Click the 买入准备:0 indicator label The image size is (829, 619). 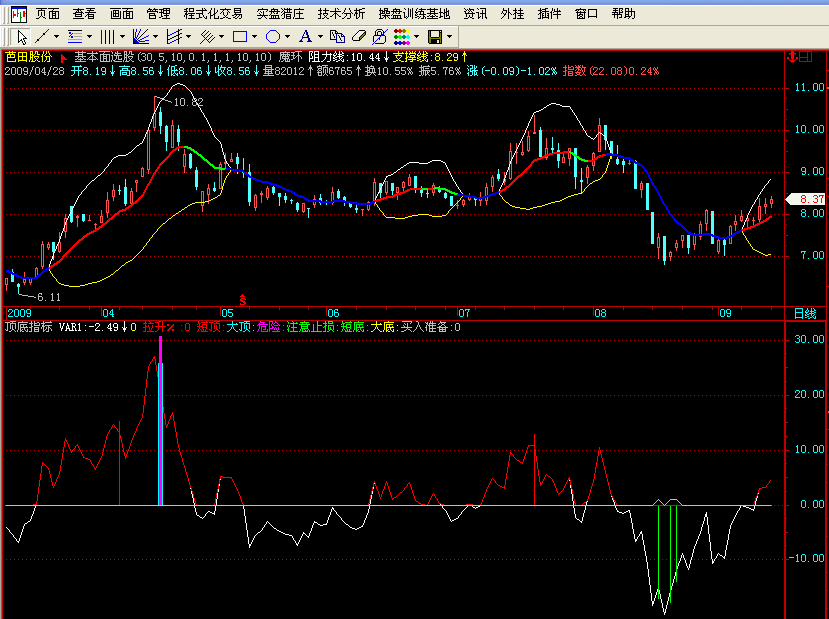(x=430, y=327)
